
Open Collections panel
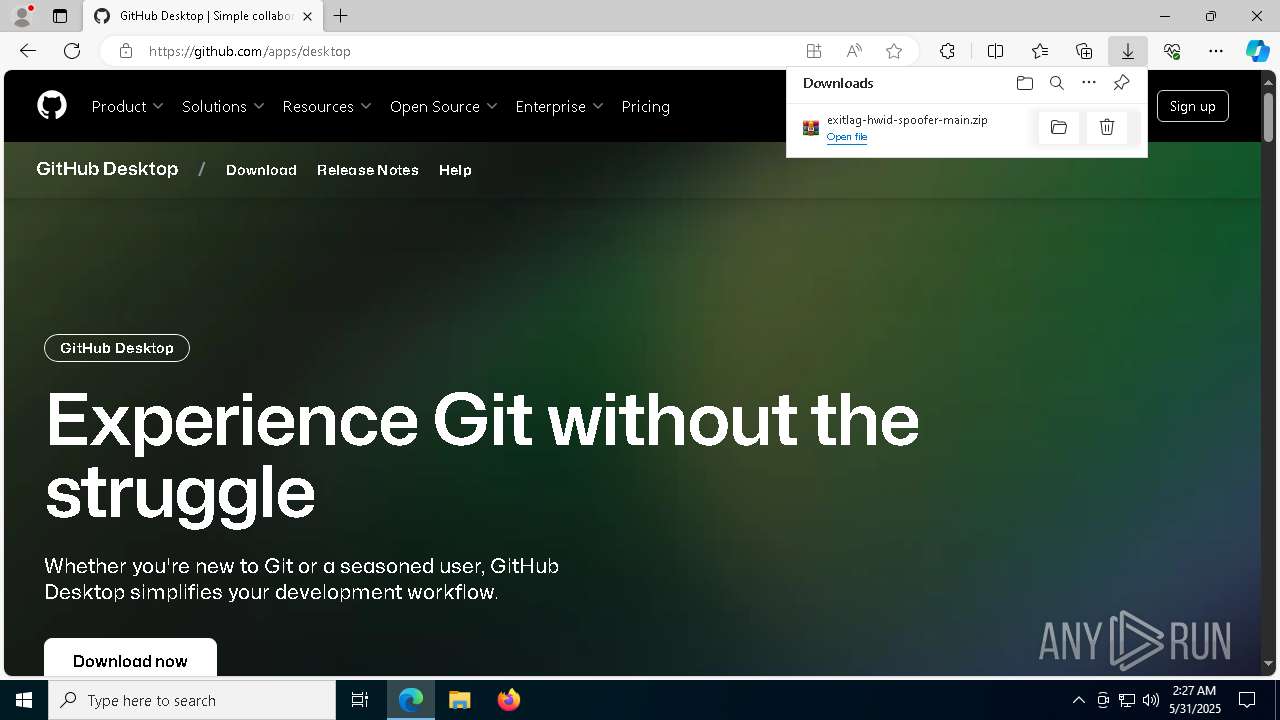click(x=1084, y=51)
